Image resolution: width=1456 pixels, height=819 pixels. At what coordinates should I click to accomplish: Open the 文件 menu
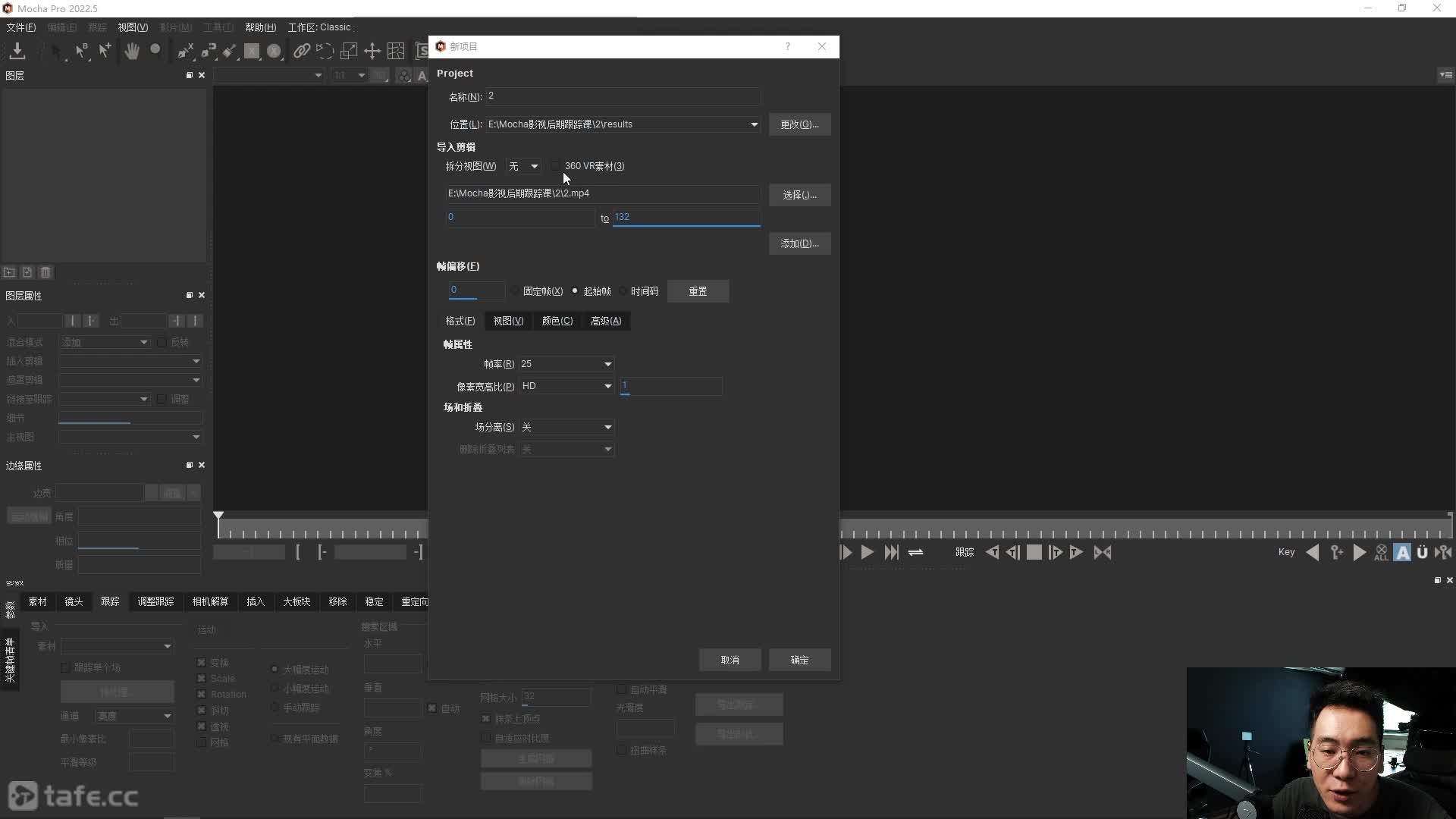(x=21, y=27)
